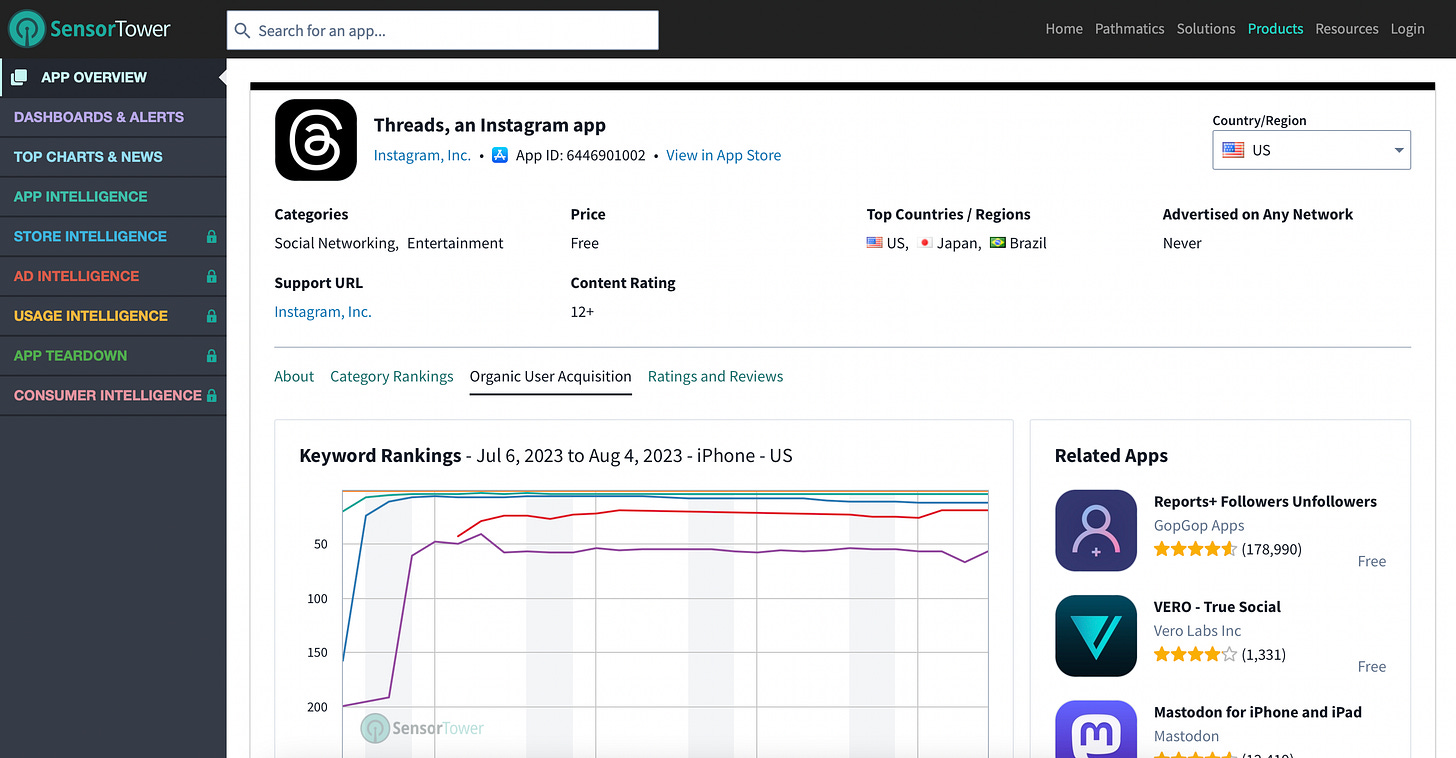Click the Consumer Intelligence lock icon
The image size is (1456, 758).
211,395
